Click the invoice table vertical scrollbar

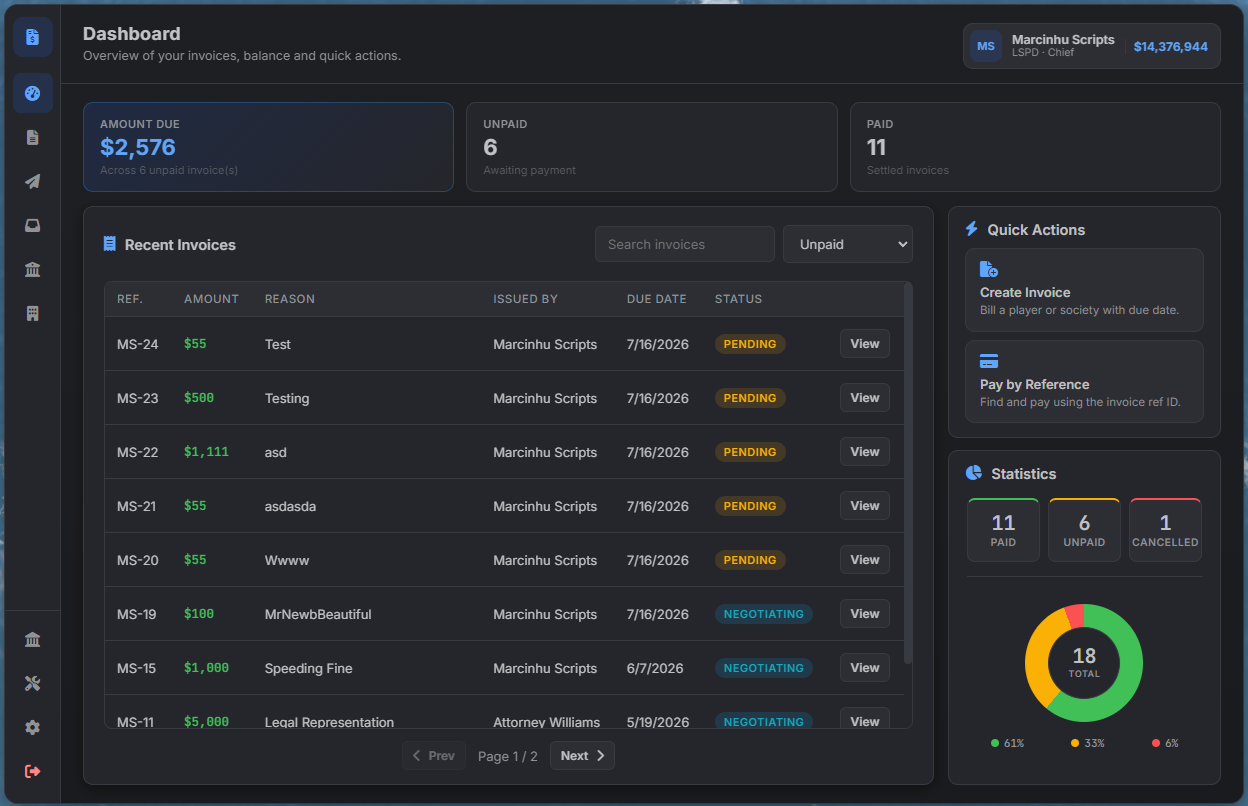[908, 473]
